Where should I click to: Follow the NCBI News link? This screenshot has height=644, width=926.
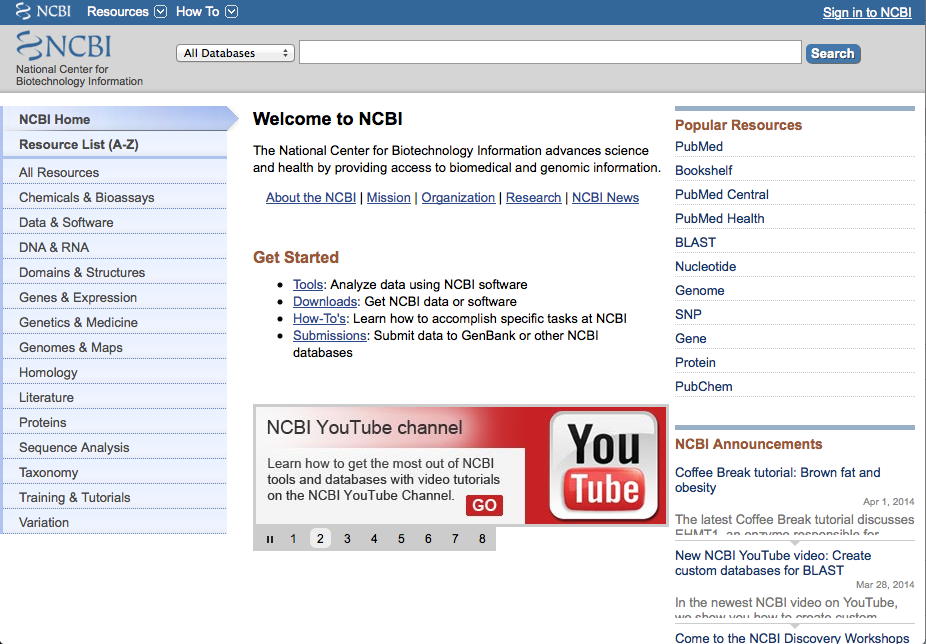(x=605, y=197)
